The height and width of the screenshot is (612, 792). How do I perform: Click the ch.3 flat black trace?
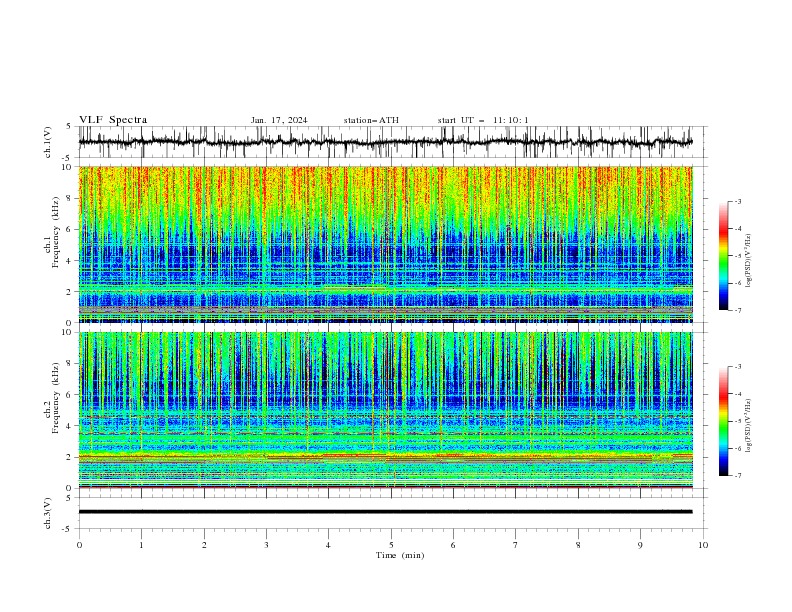coord(385,512)
